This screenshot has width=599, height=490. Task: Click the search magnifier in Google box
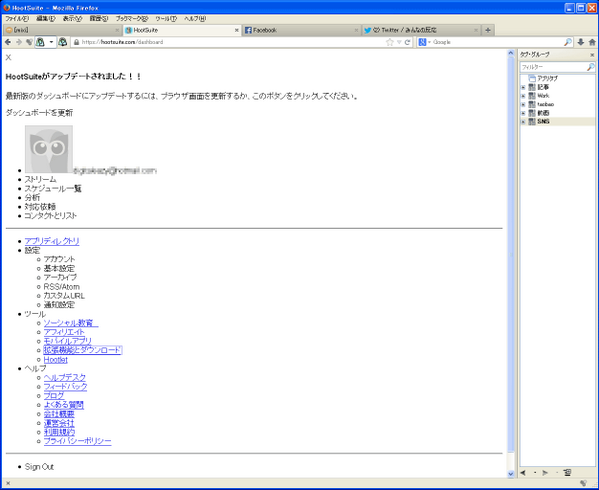[x=568, y=42]
